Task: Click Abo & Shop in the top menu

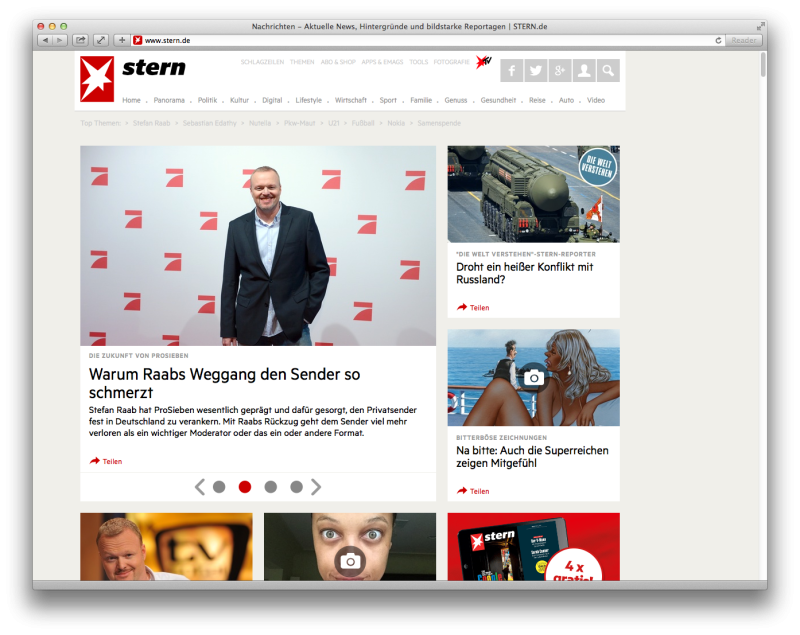Action: pos(338,62)
